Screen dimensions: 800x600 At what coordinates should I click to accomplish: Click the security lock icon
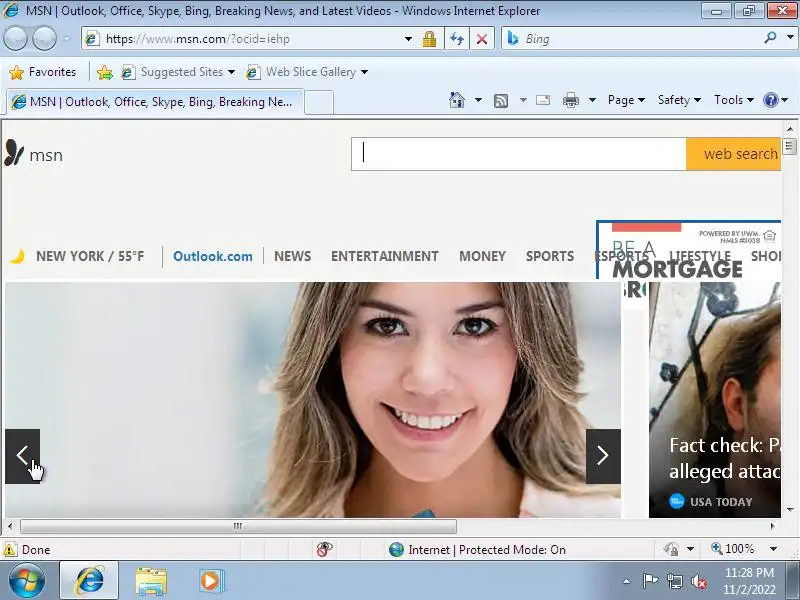(x=430, y=39)
